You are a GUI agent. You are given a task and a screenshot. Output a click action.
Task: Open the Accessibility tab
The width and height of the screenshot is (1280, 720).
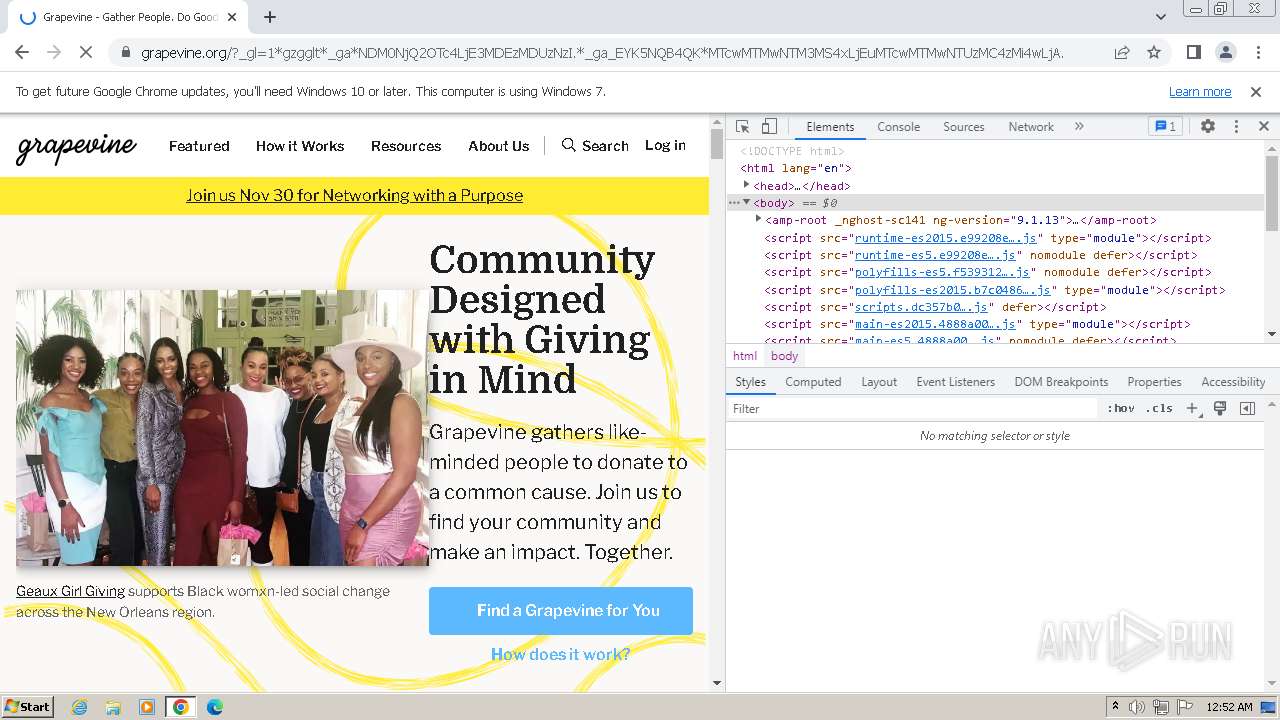pos(1233,382)
